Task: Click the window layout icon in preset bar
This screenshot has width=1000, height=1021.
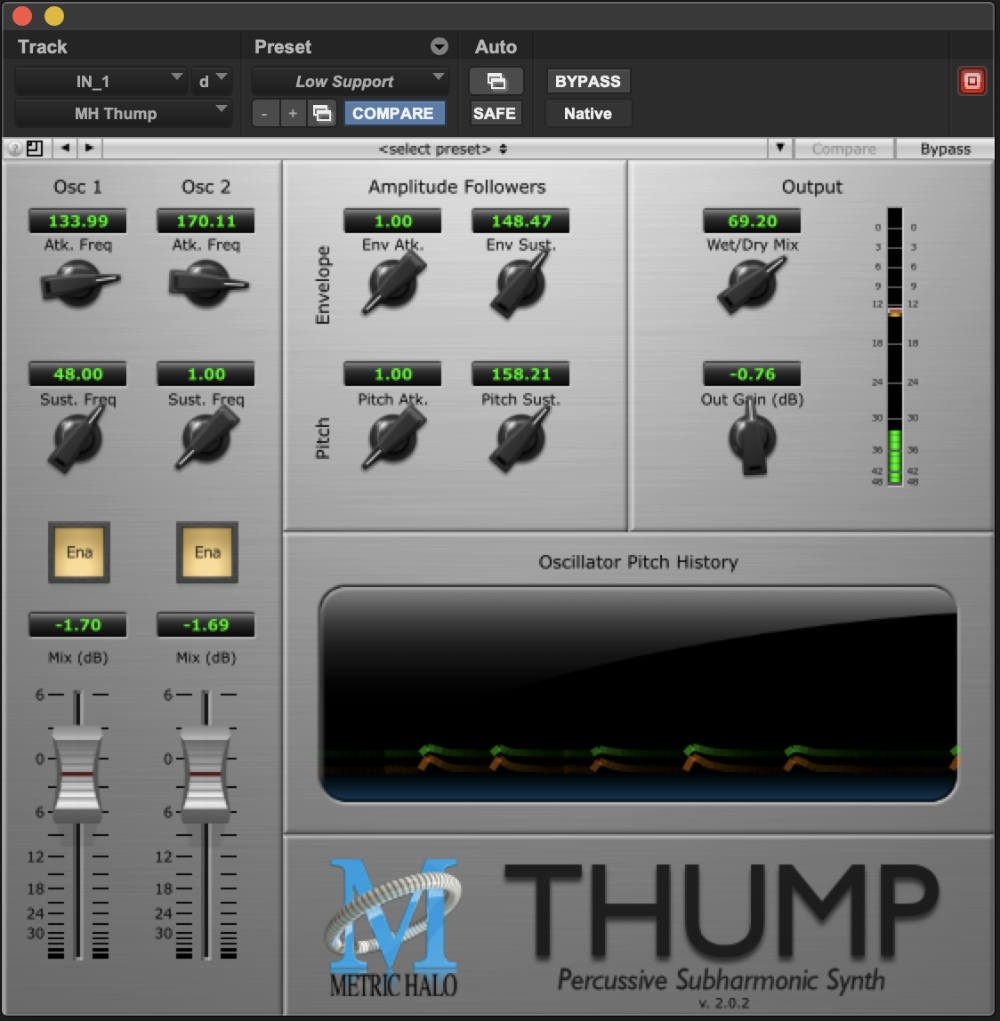Action: (x=35, y=148)
